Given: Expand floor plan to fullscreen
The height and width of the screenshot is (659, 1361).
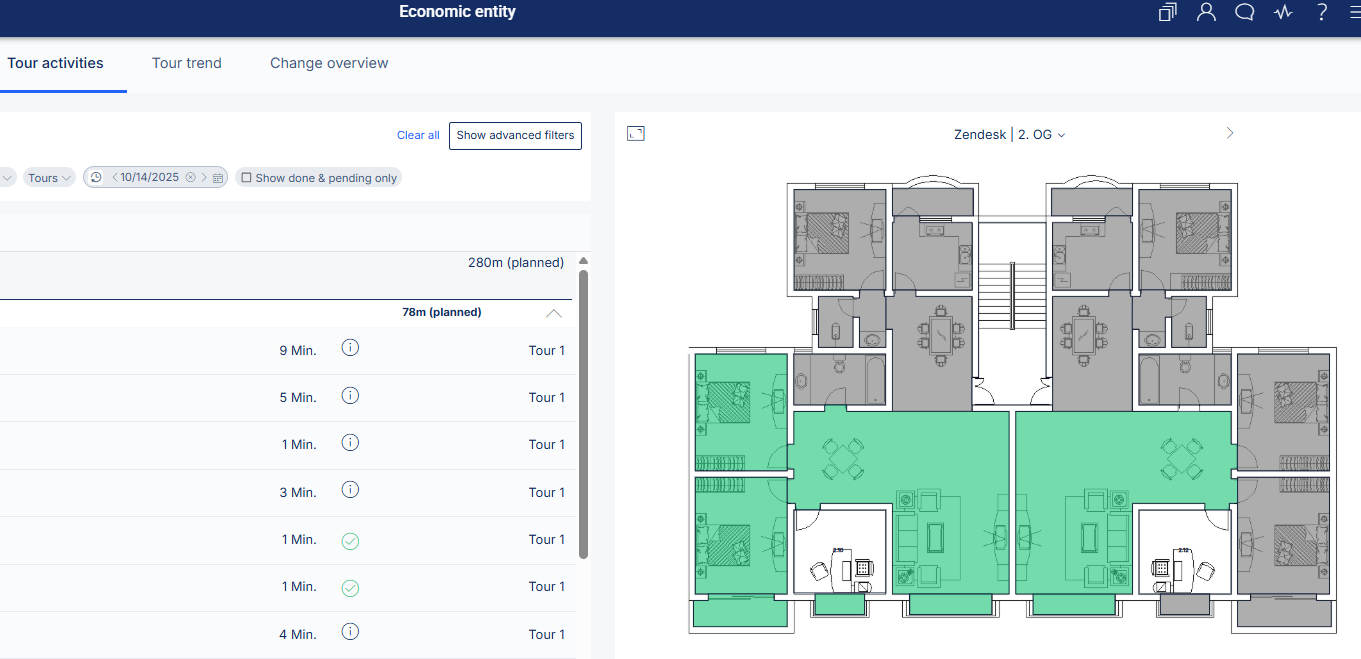Looking at the screenshot, I should [635, 134].
